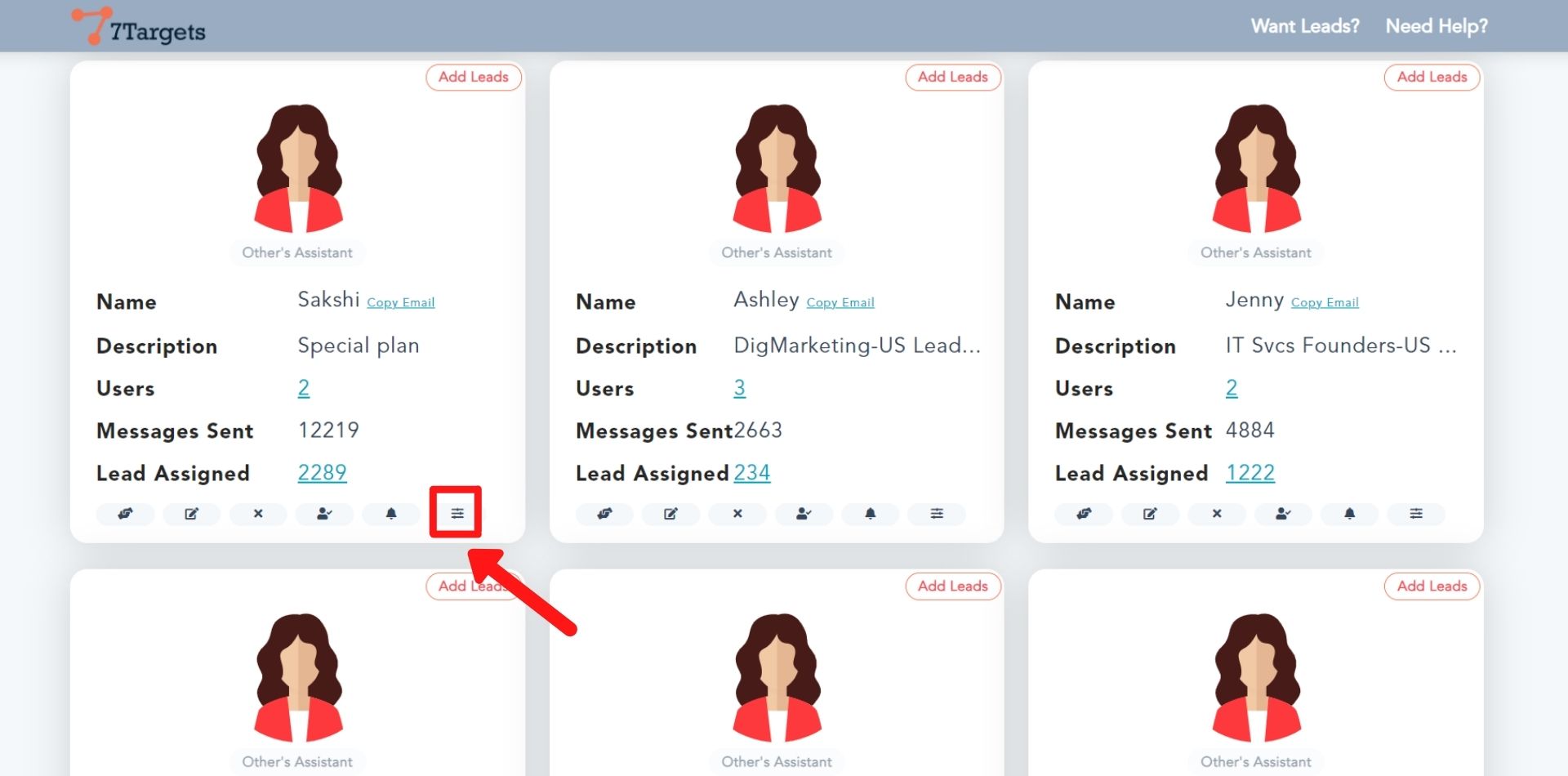1568x776 pixels.
Task: Click the edit pencil icon on Ashley's card
Action: coord(670,514)
